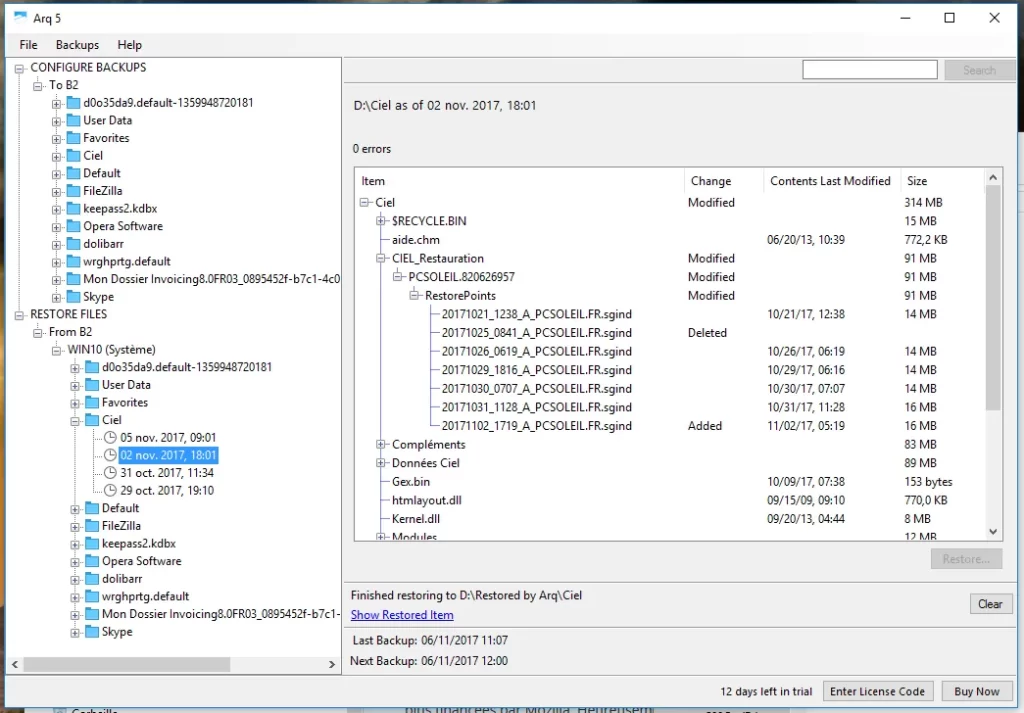This screenshot has height=713, width=1024.
Task: Collapse the RESTORE FILES tree node
Action: pyautogui.click(x=19, y=315)
